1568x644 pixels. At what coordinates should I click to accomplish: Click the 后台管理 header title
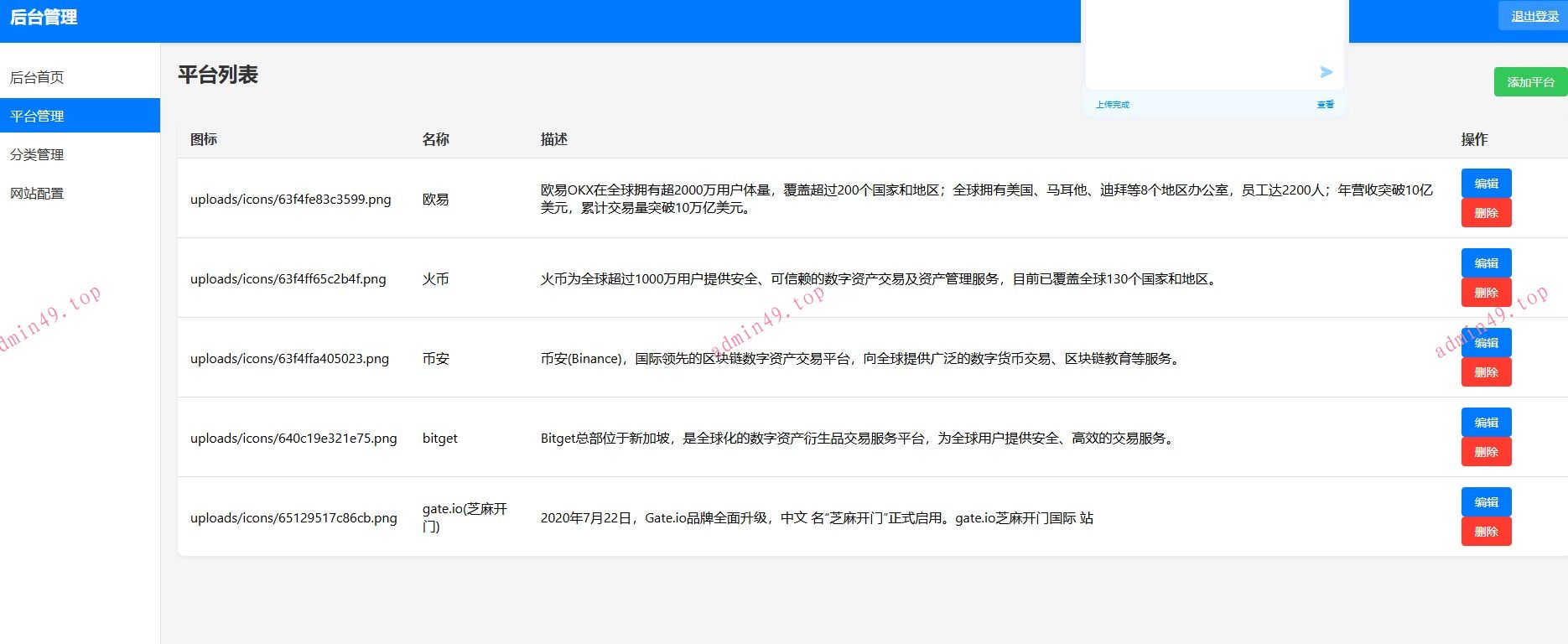44,17
